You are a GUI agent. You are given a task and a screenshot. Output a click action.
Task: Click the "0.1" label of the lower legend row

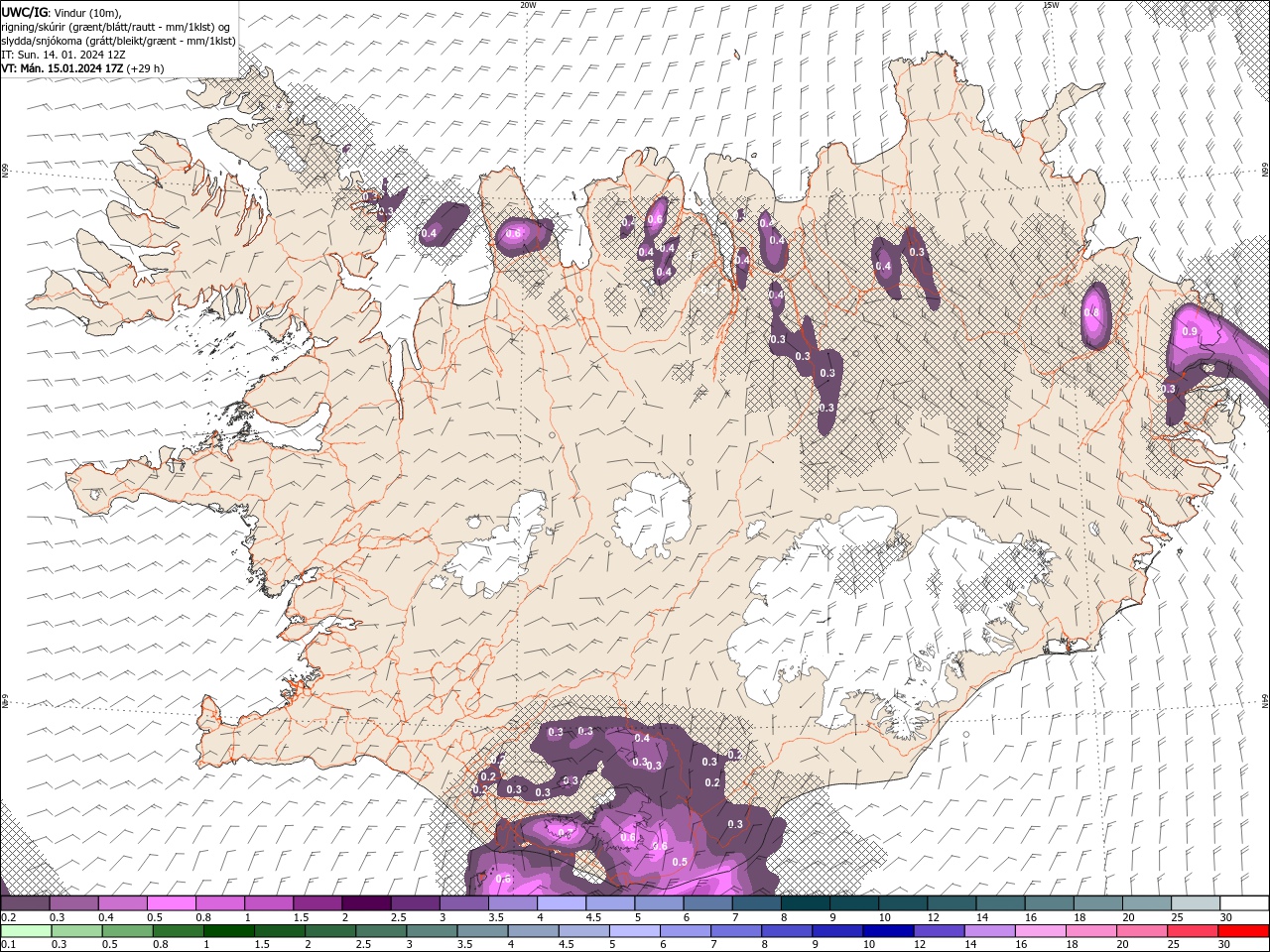[9, 945]
